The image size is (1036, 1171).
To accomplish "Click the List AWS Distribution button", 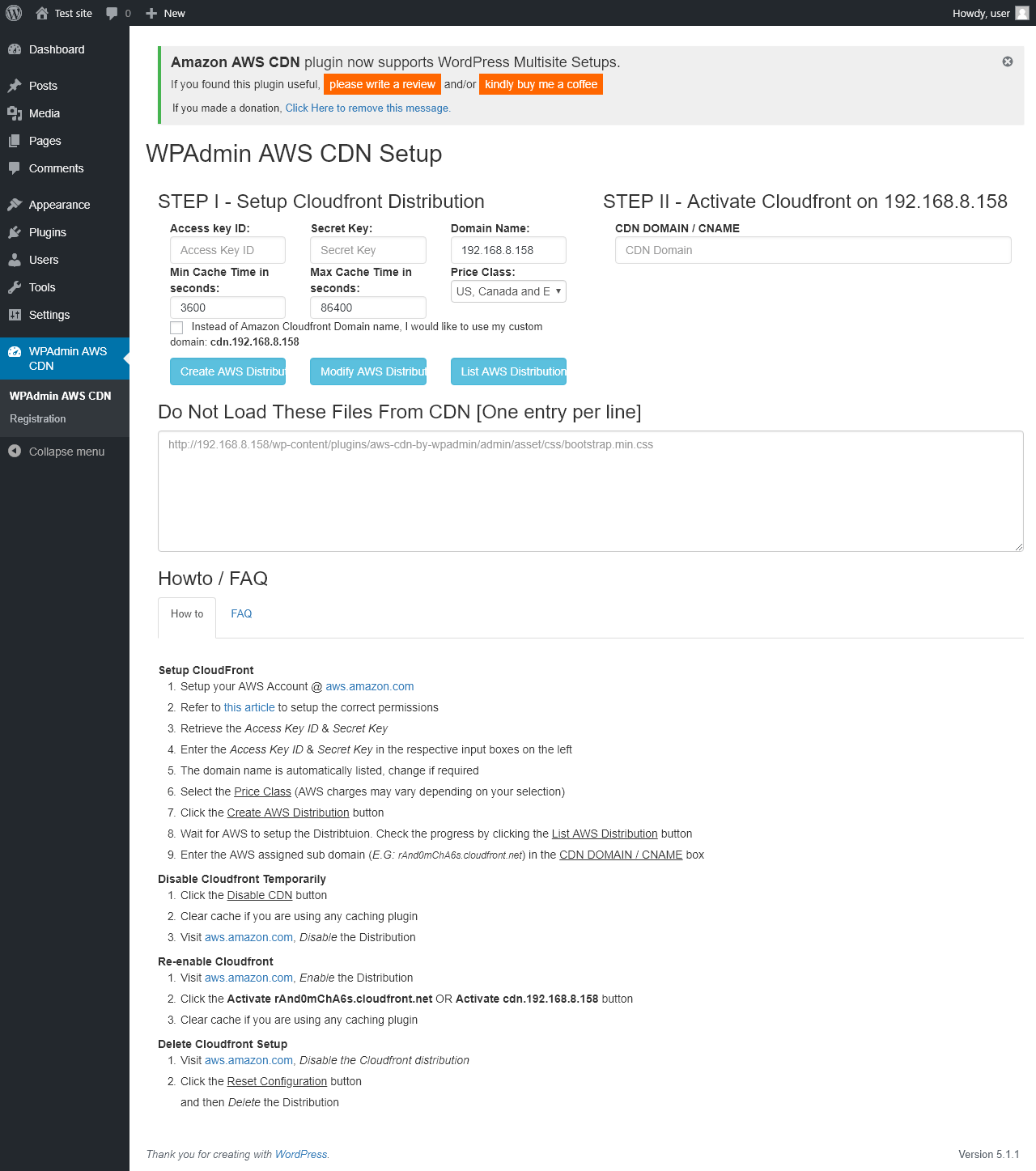I will 508,371.
